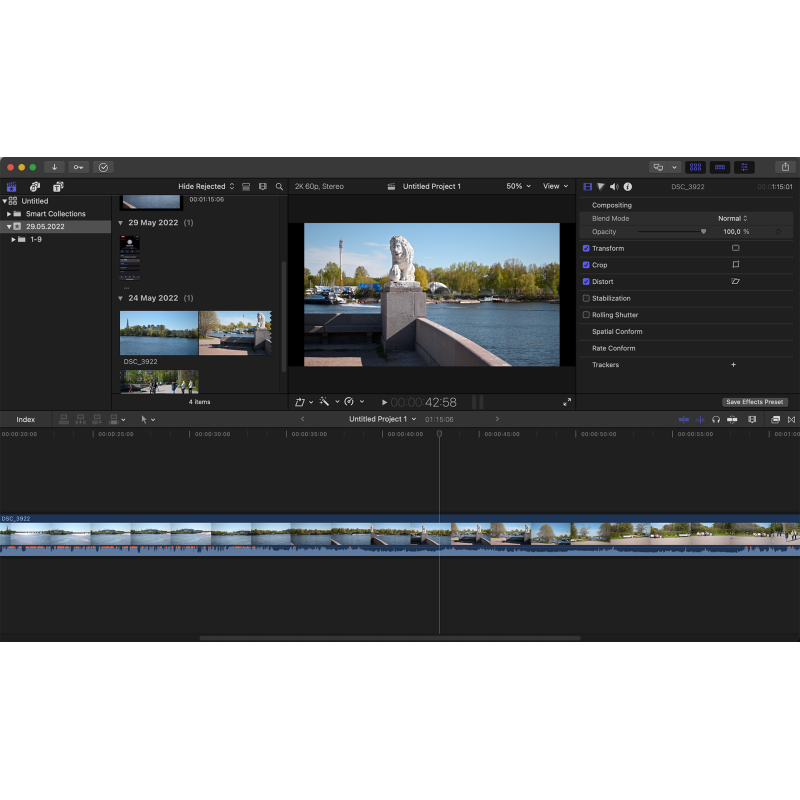Viewport: 800px width, 800px height.
Task: Click the browser search magnifier icon
Action: [279, 187]
